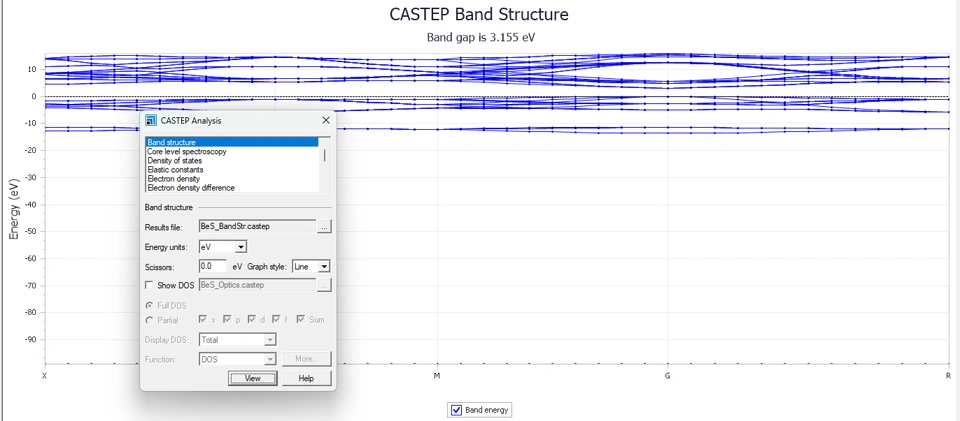960x421 pixels.
Task: Click the Results file text field
Action: click(256, 227)
